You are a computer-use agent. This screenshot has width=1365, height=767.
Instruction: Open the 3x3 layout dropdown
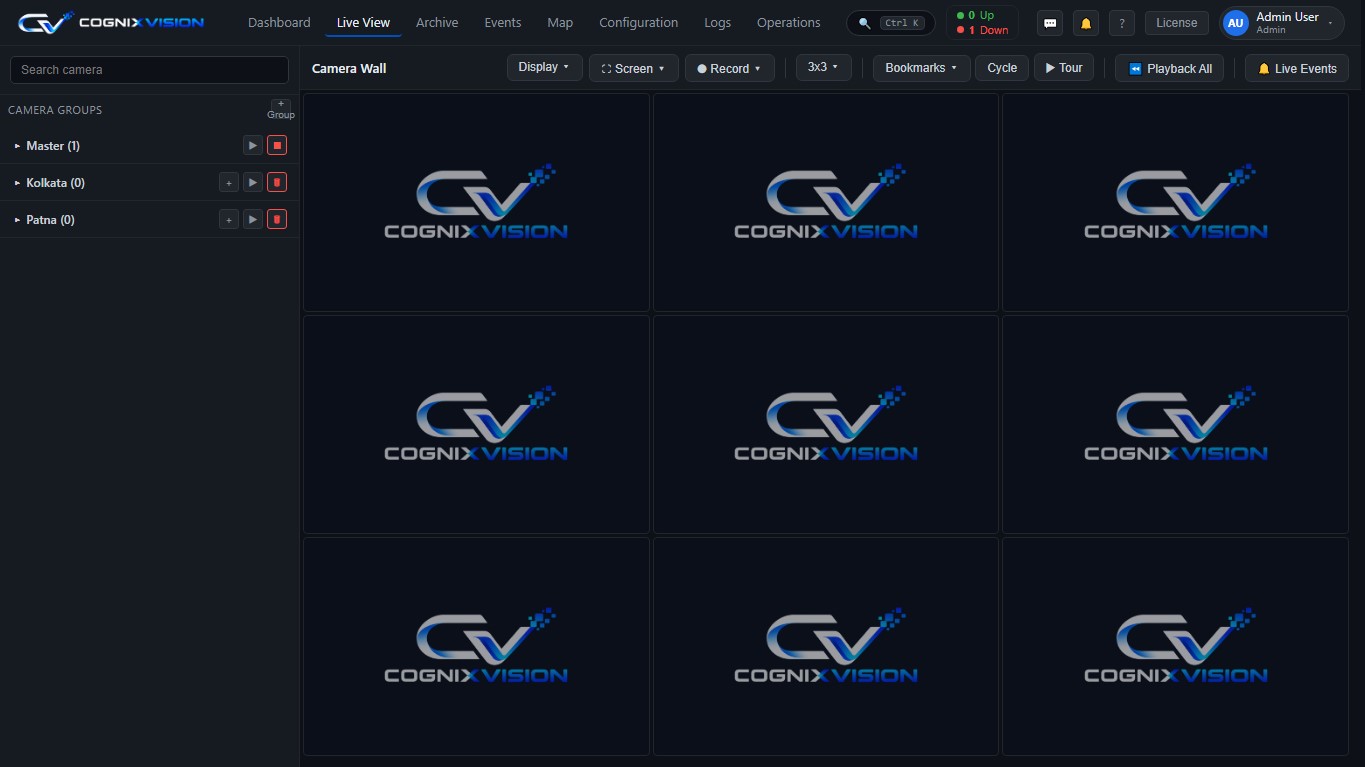(x=823, y=67)
